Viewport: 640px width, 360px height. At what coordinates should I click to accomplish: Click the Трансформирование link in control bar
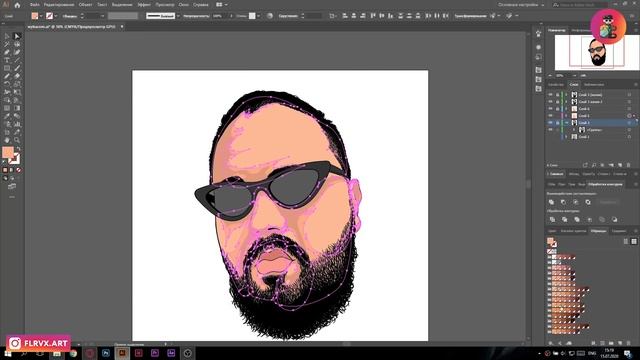(470, 16)
